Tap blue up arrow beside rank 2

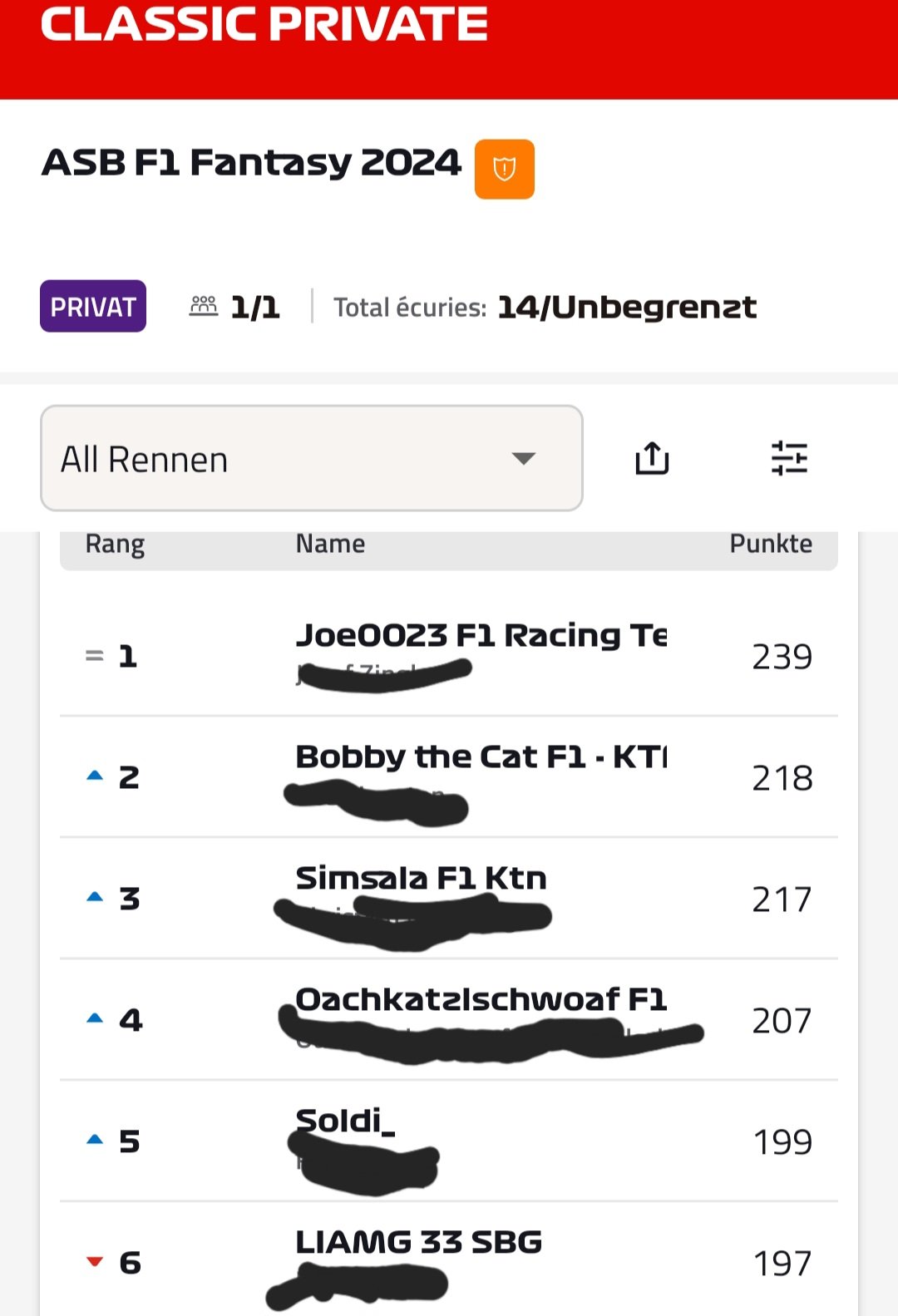95,776
